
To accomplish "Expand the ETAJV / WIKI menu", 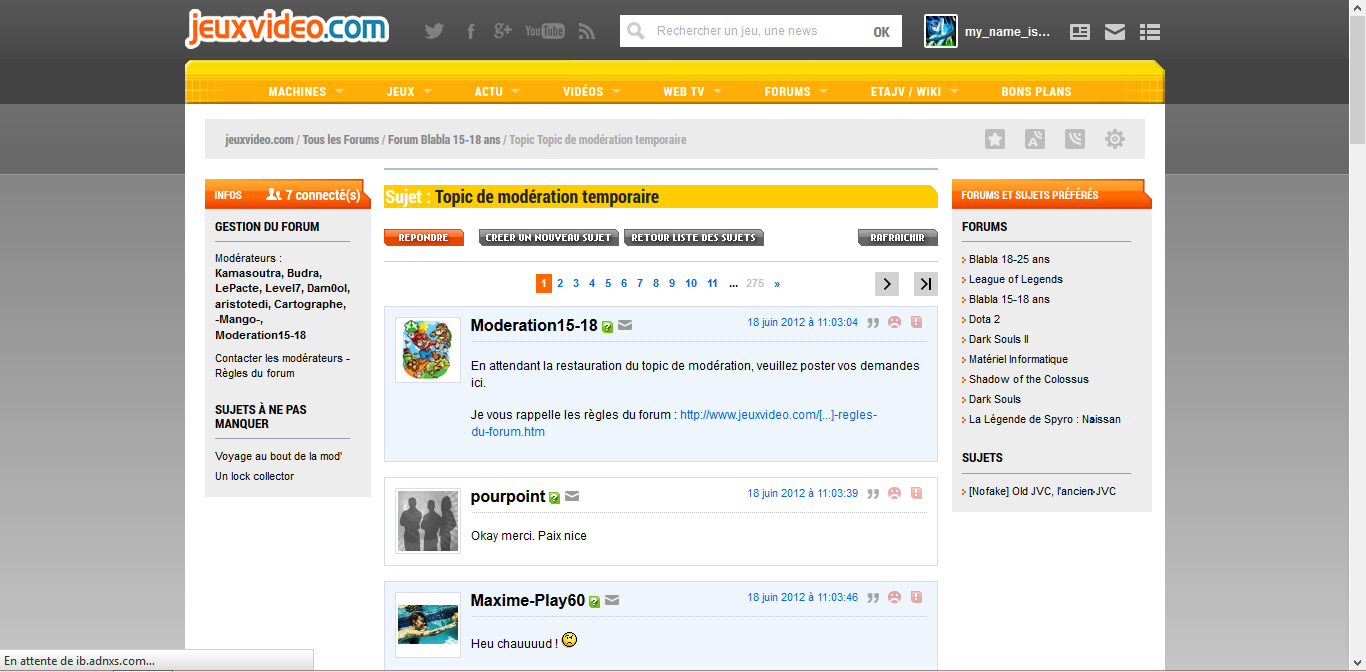I will click(x=914, y=91).
